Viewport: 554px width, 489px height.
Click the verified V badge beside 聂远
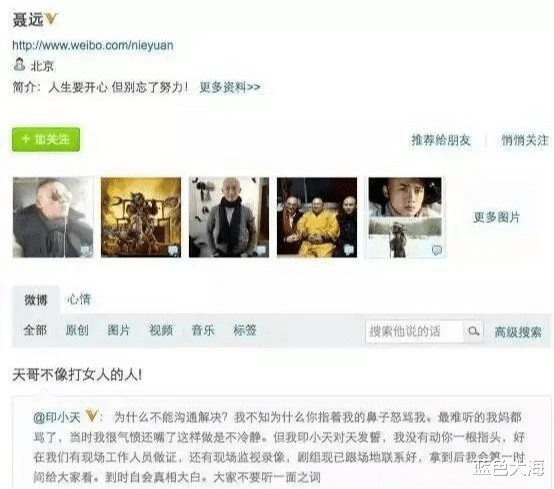pyautogui.click(x=51, y=19)
